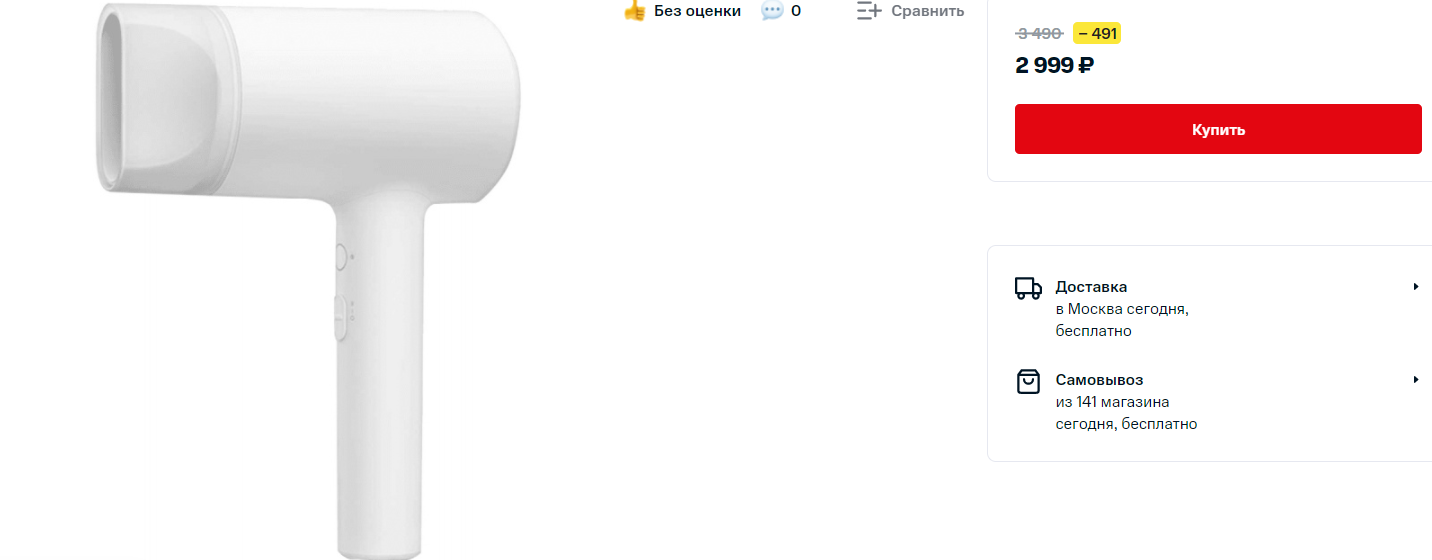The height and width of the screenshot is (560, 1432).
Task: Expand Самовывоз options arrow
Action: (x=1416, y=379)
